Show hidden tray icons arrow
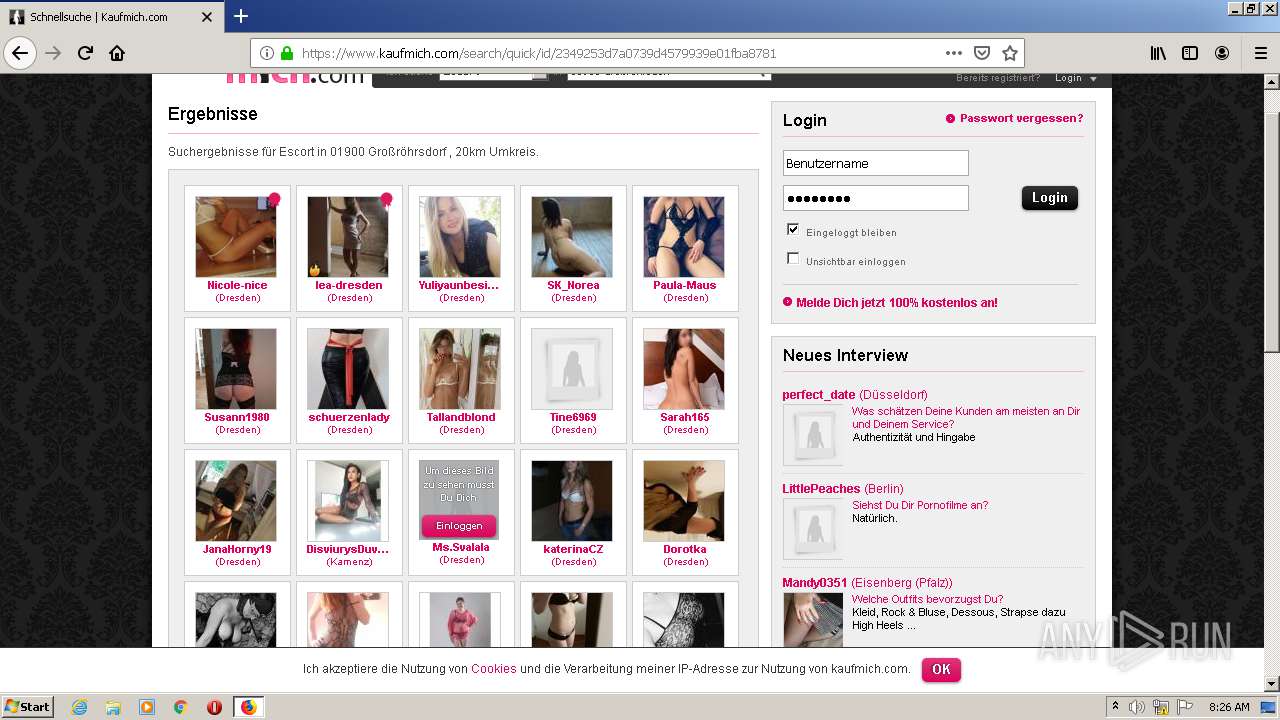 tap(1115, 707)
